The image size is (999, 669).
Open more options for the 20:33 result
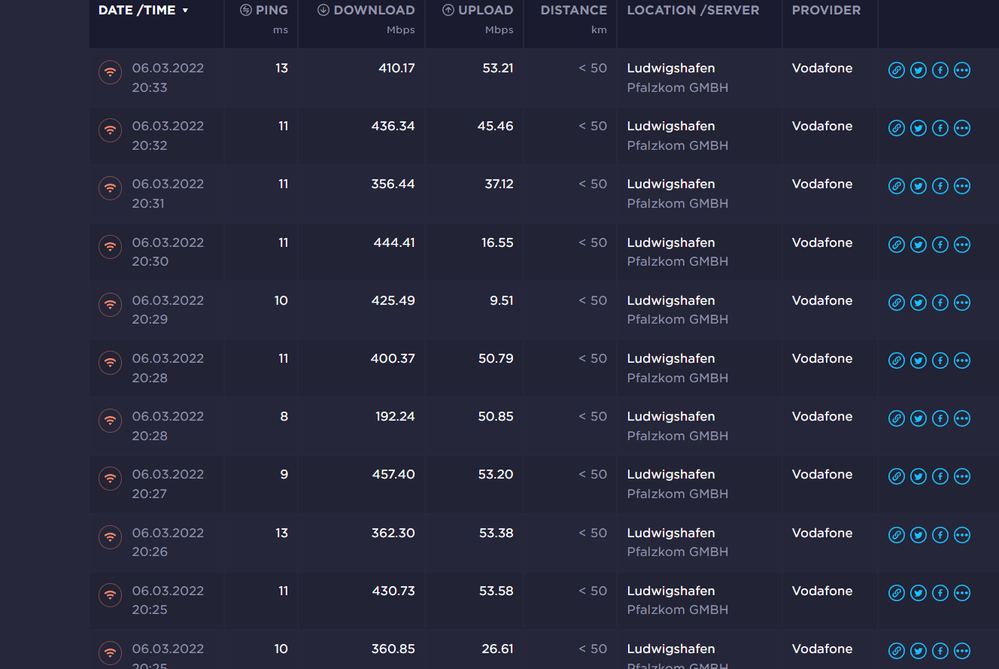(962, 70)
